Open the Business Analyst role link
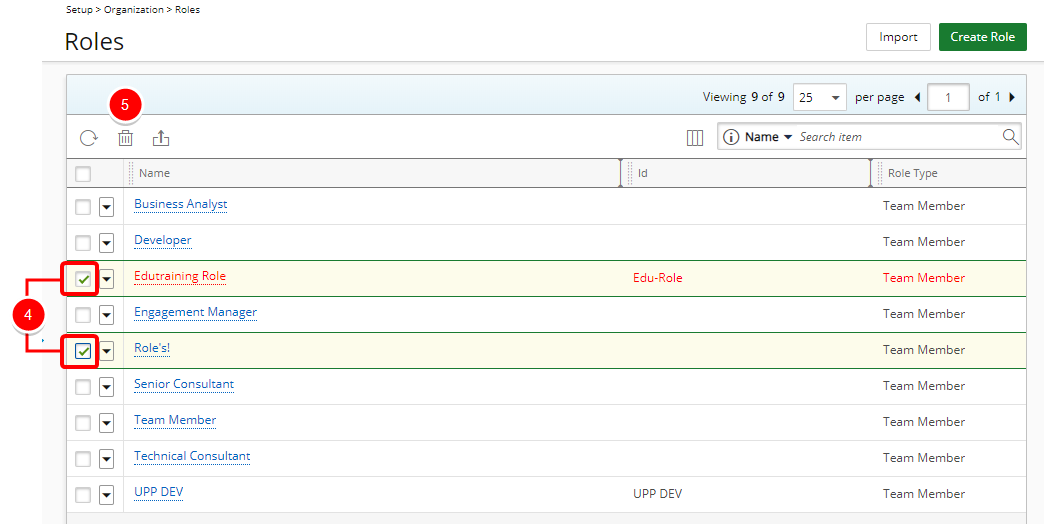 (180, 204)
